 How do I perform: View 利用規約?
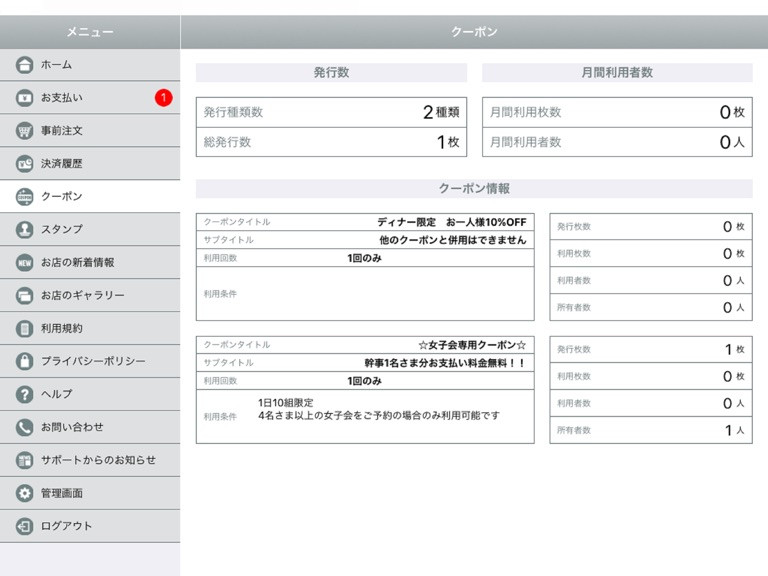[90, 328]
